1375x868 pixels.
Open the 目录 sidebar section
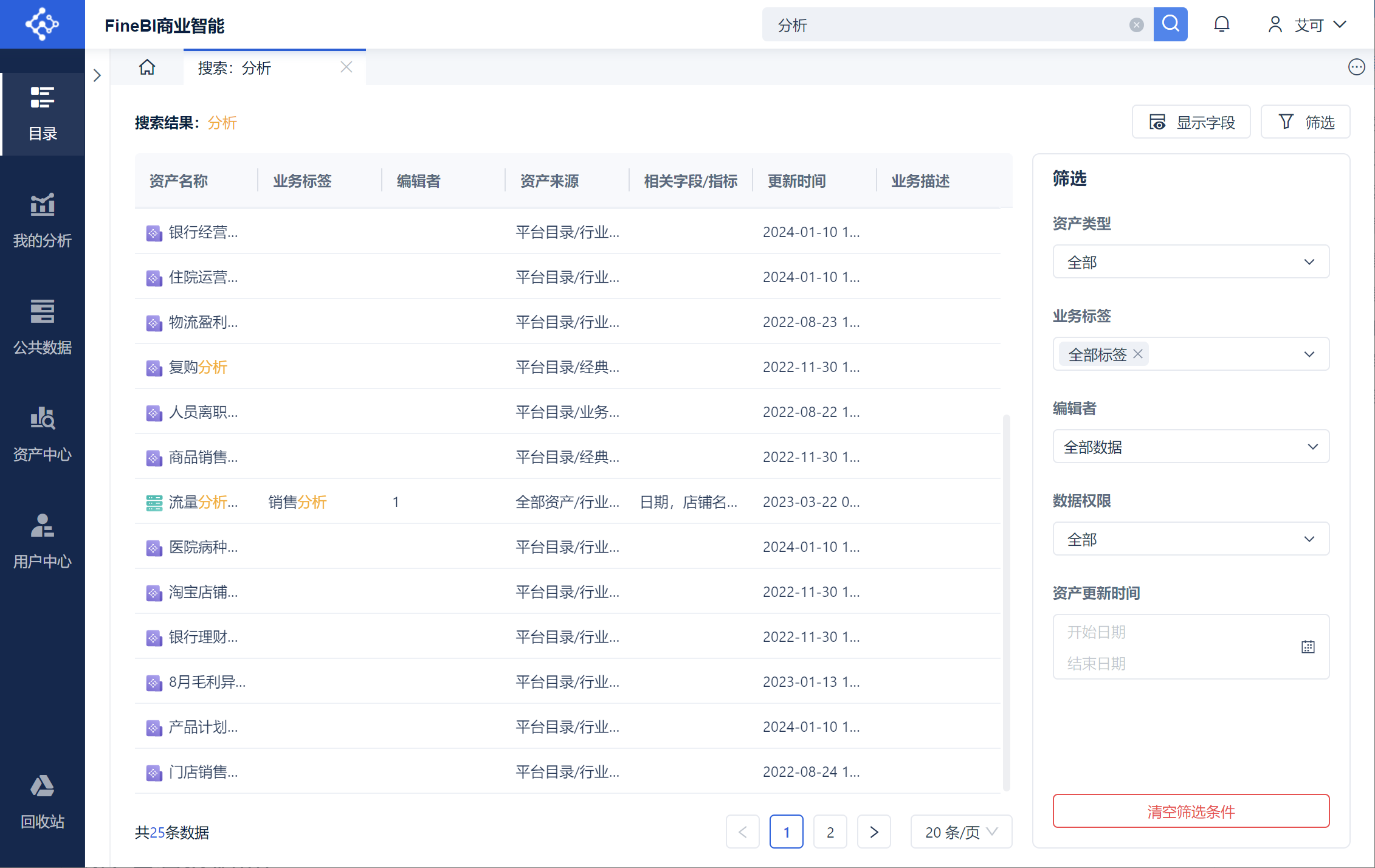click(x=43, y=114)
